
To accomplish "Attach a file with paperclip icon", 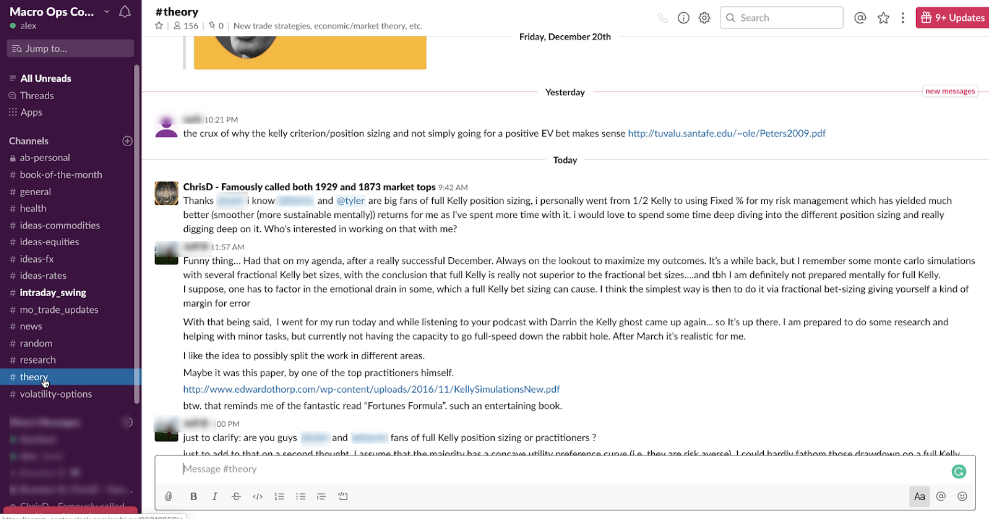I will click(x=168, y=496).
